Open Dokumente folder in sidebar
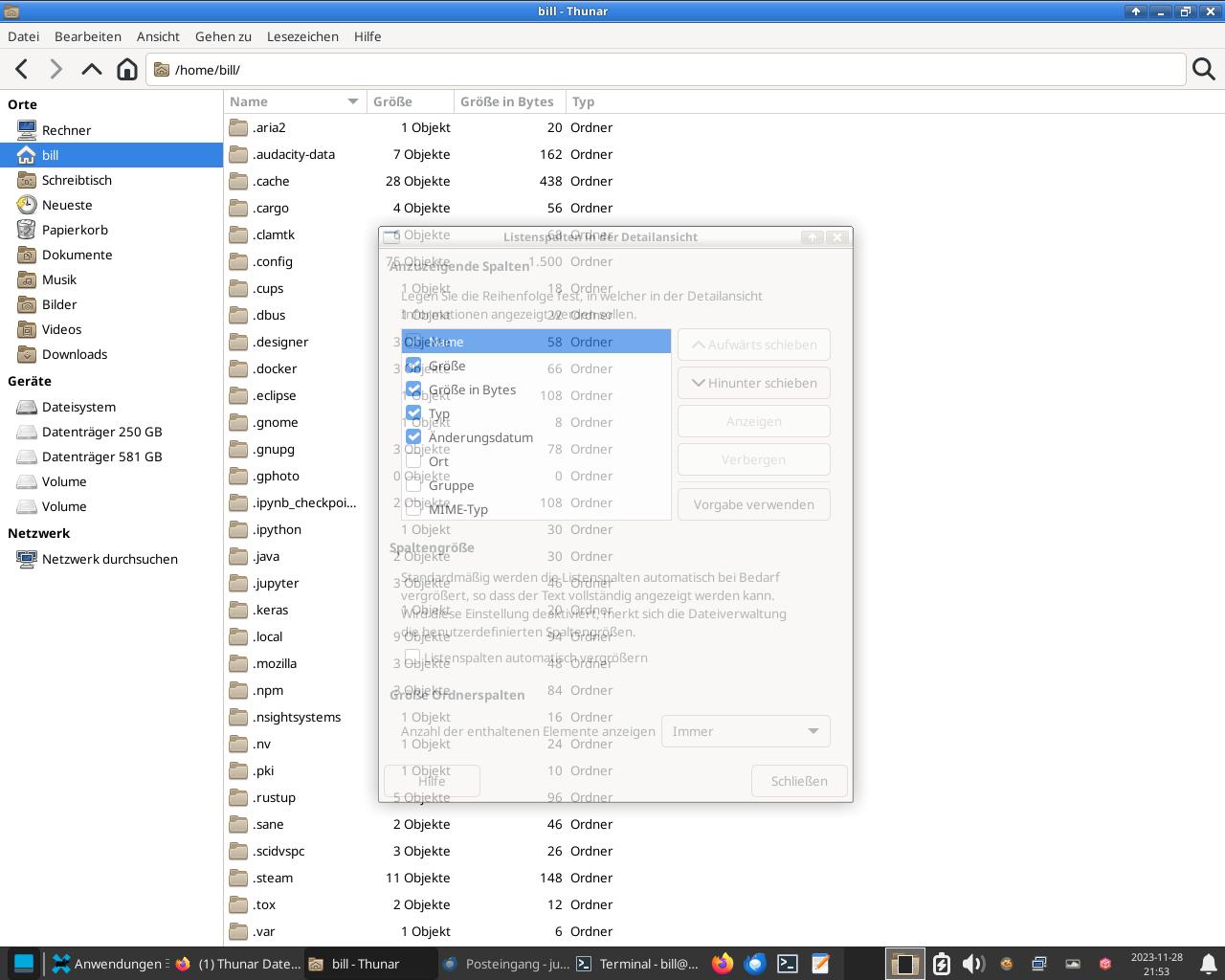The width and height of the screenshot is (1225, 980). pyautogui.click(x=111, y=255)
